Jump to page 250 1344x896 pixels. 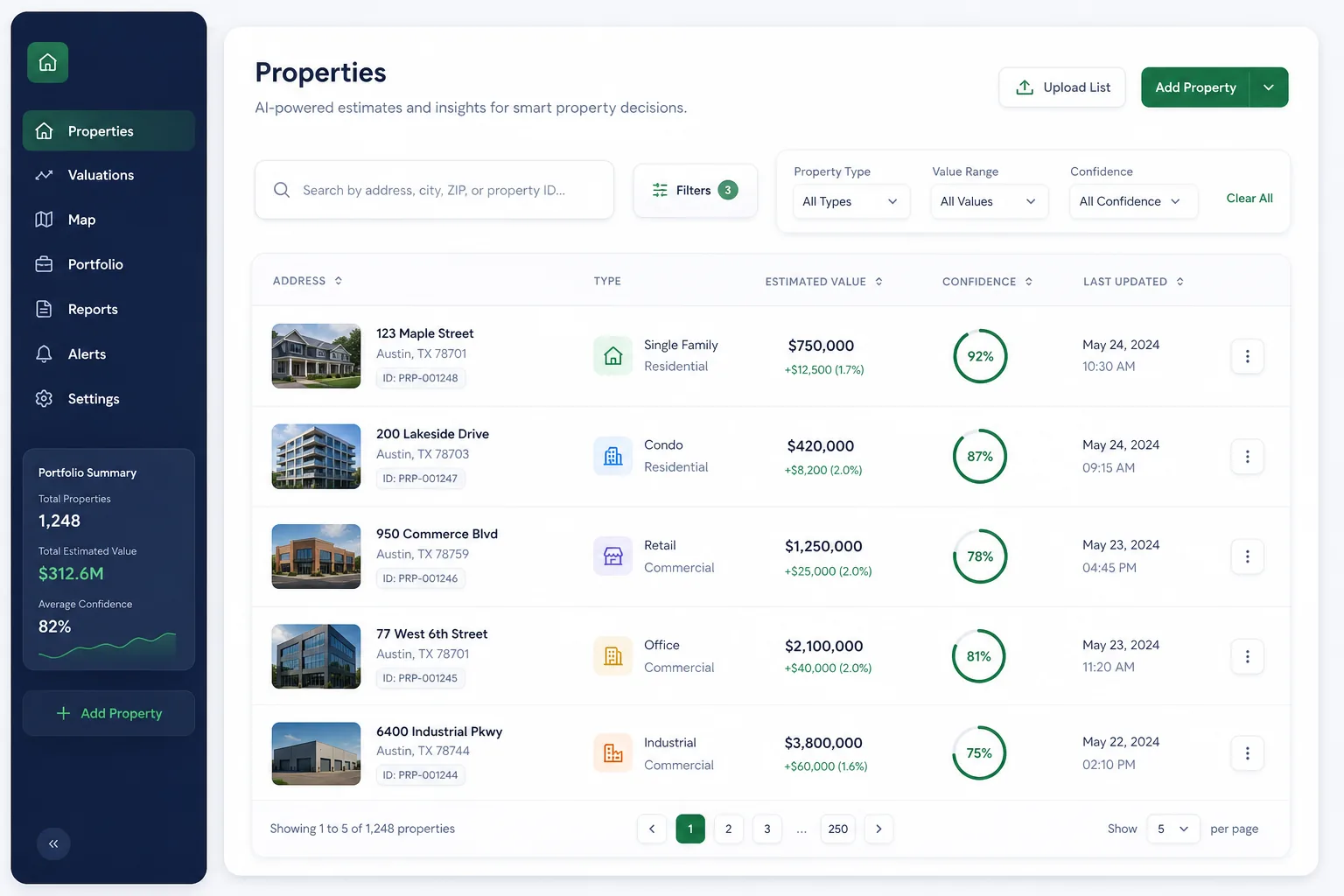click(837, 829)
